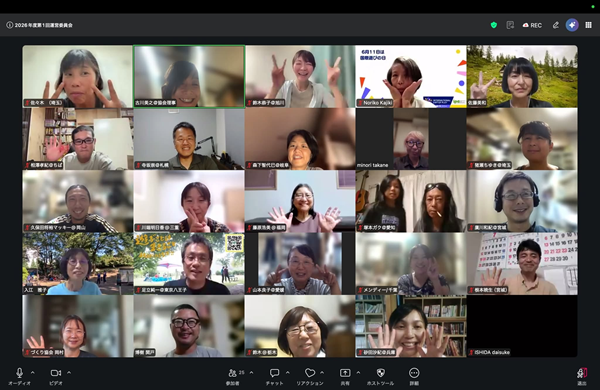600x390 pixels.
Task: Click the REC cloud recording indicator
Action: (x=532, y=25)
